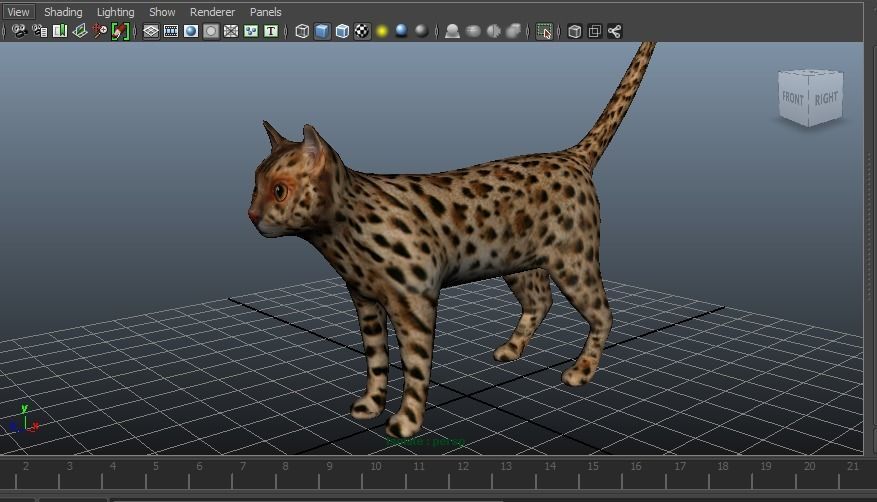Activate the 2D Pan/Zoom icon
Screen dimensions: 877x502
tap(100, 31)
